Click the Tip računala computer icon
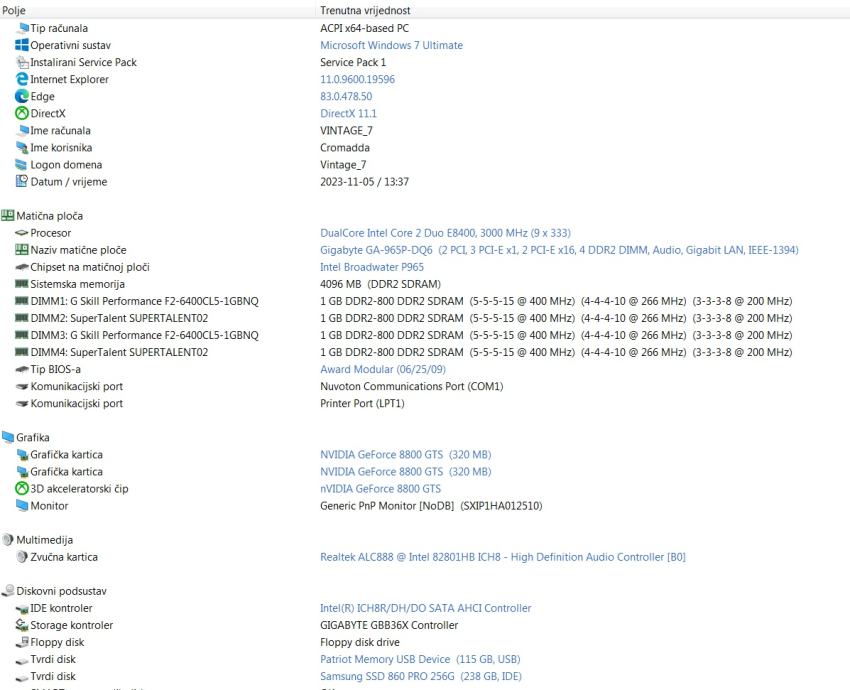 pos(22,28)
